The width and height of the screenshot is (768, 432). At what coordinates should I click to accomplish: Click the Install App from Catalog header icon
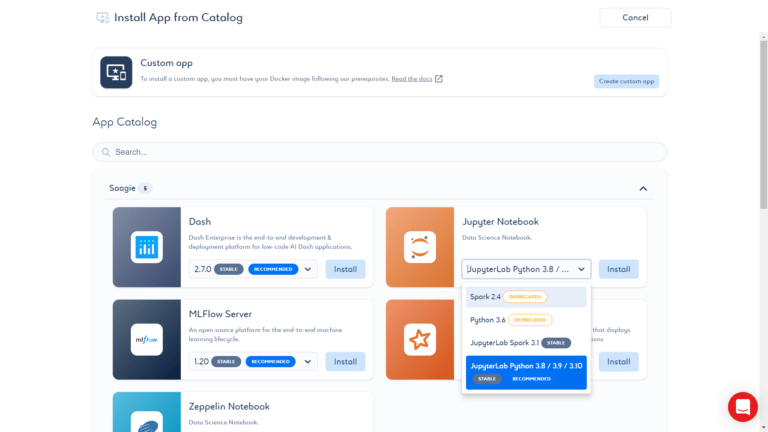pyautogui.click(x=102, y=18)
